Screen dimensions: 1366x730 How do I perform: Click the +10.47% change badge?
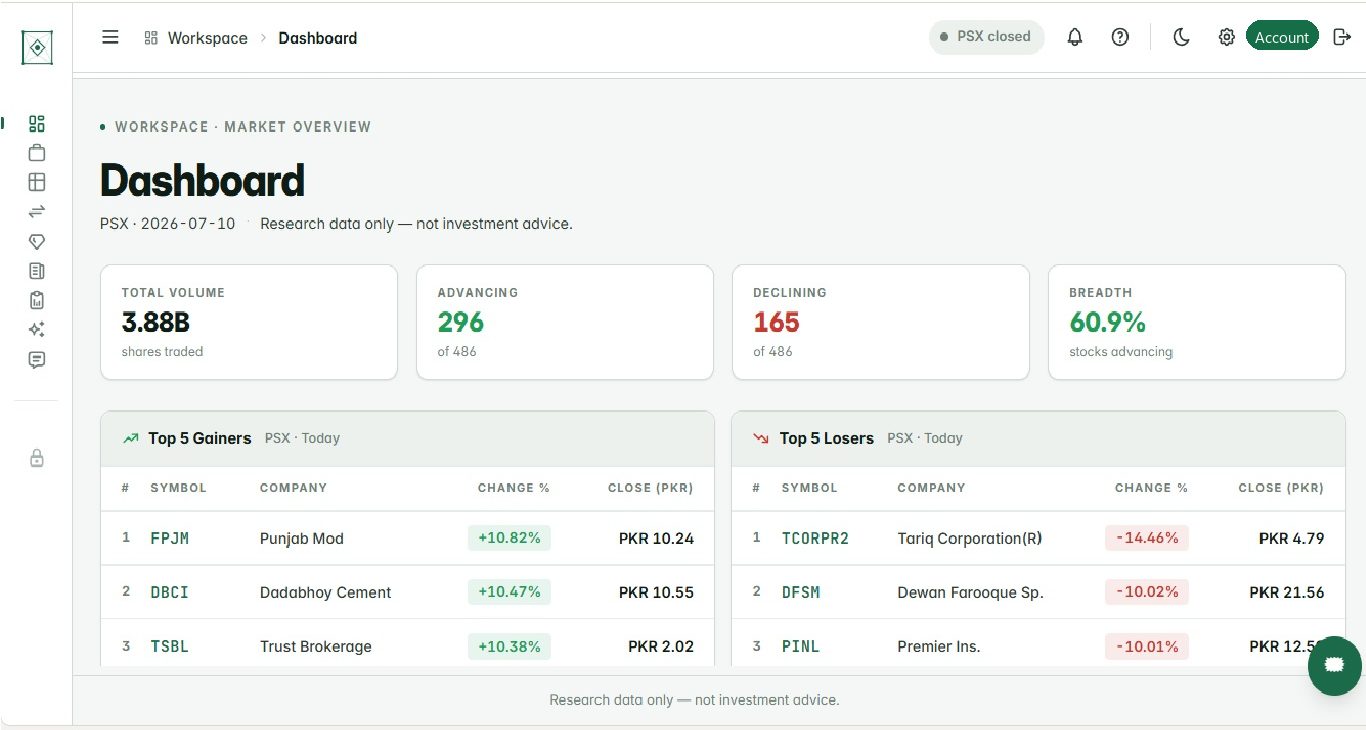(x=509, y=592)
